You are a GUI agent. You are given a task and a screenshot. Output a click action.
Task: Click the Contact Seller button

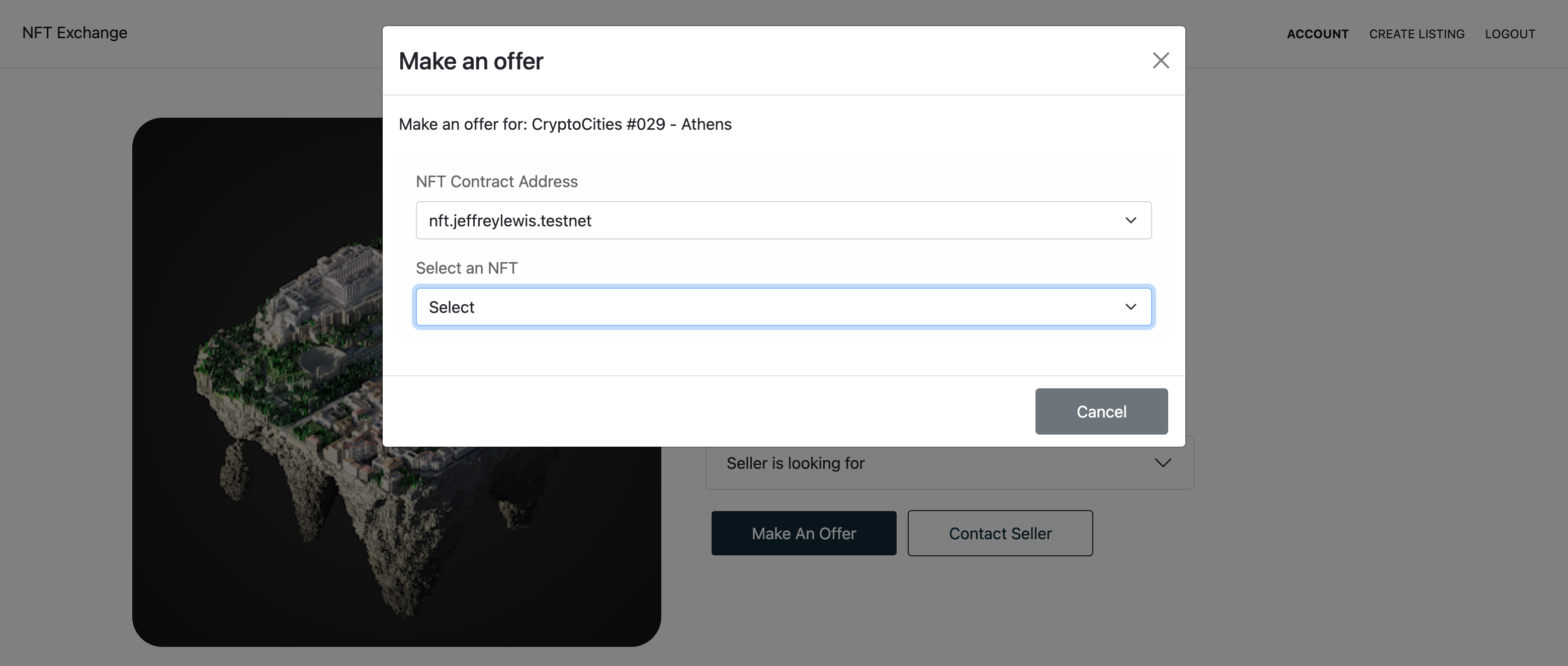pos(1000,533)
